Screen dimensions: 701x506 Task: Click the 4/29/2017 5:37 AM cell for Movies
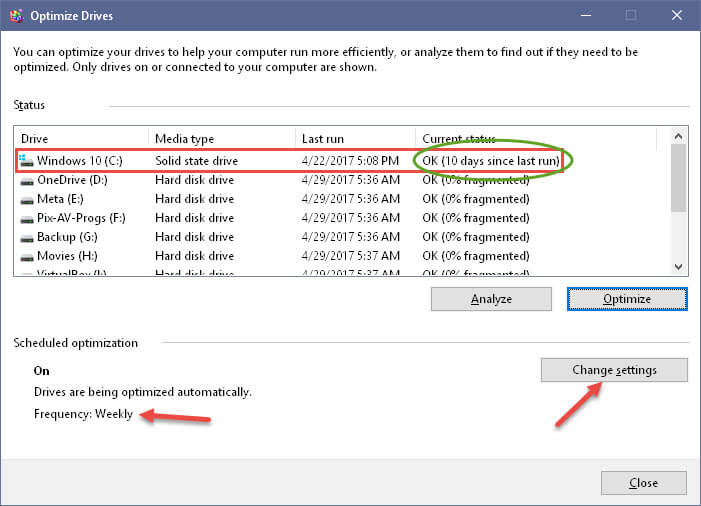point(350,256)
